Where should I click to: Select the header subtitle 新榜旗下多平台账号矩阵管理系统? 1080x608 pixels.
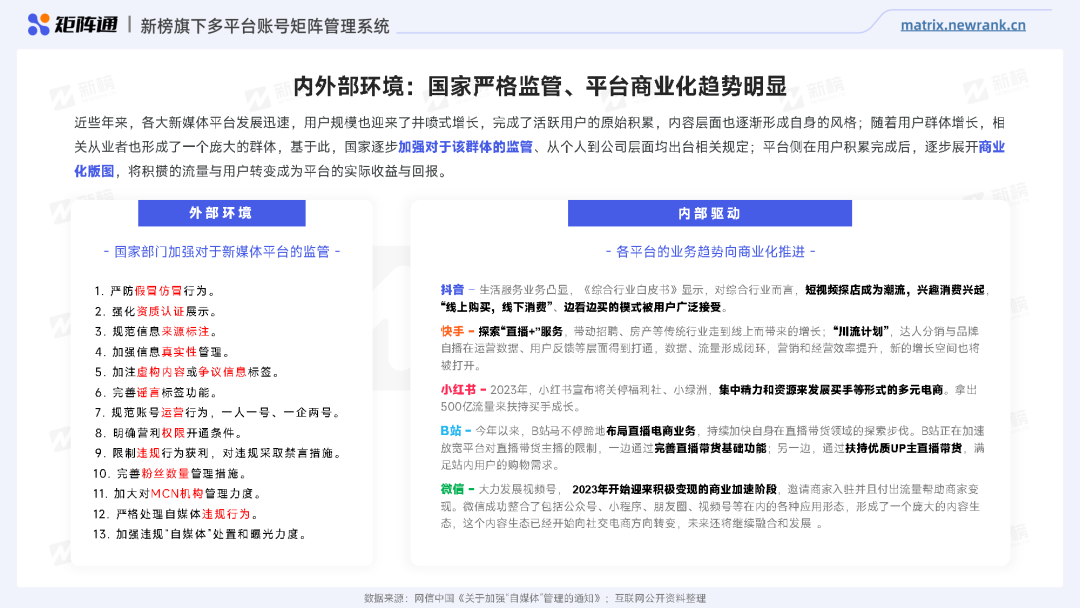[265, 26]
